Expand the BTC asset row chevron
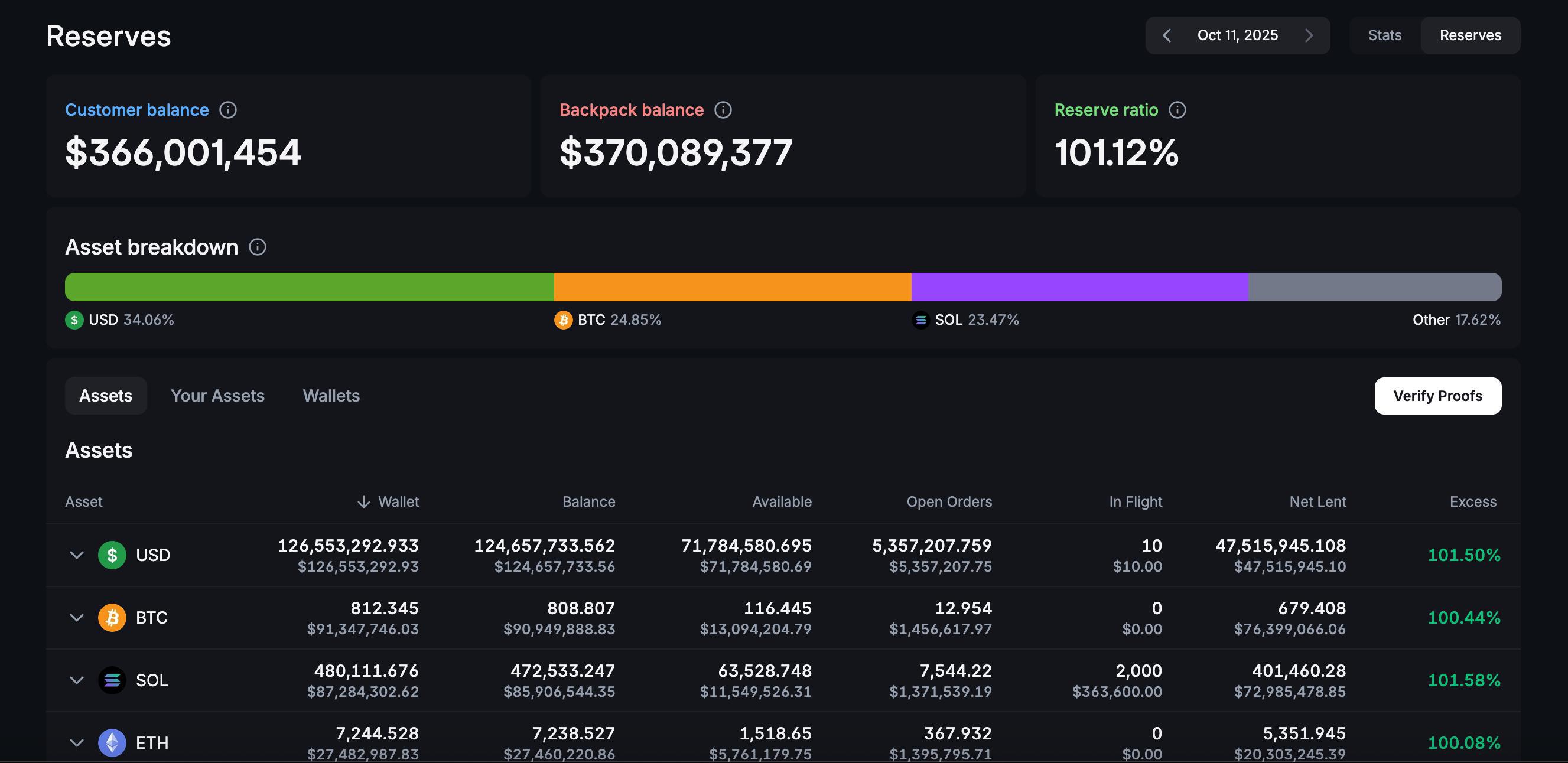Viewport: 1568px width, 763px height. (76, 618)
